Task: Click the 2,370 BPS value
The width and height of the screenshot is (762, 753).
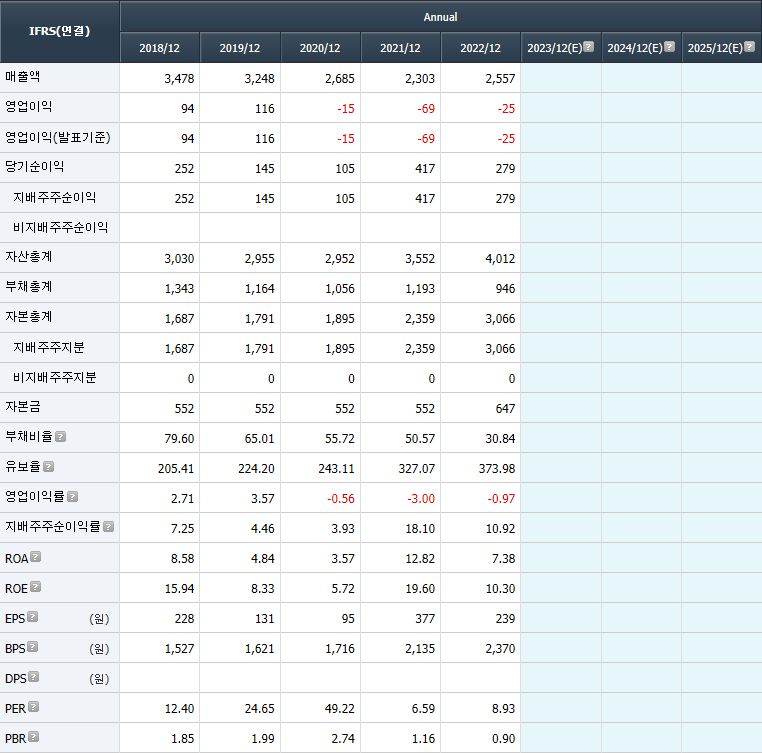Action: click(500, 649)
